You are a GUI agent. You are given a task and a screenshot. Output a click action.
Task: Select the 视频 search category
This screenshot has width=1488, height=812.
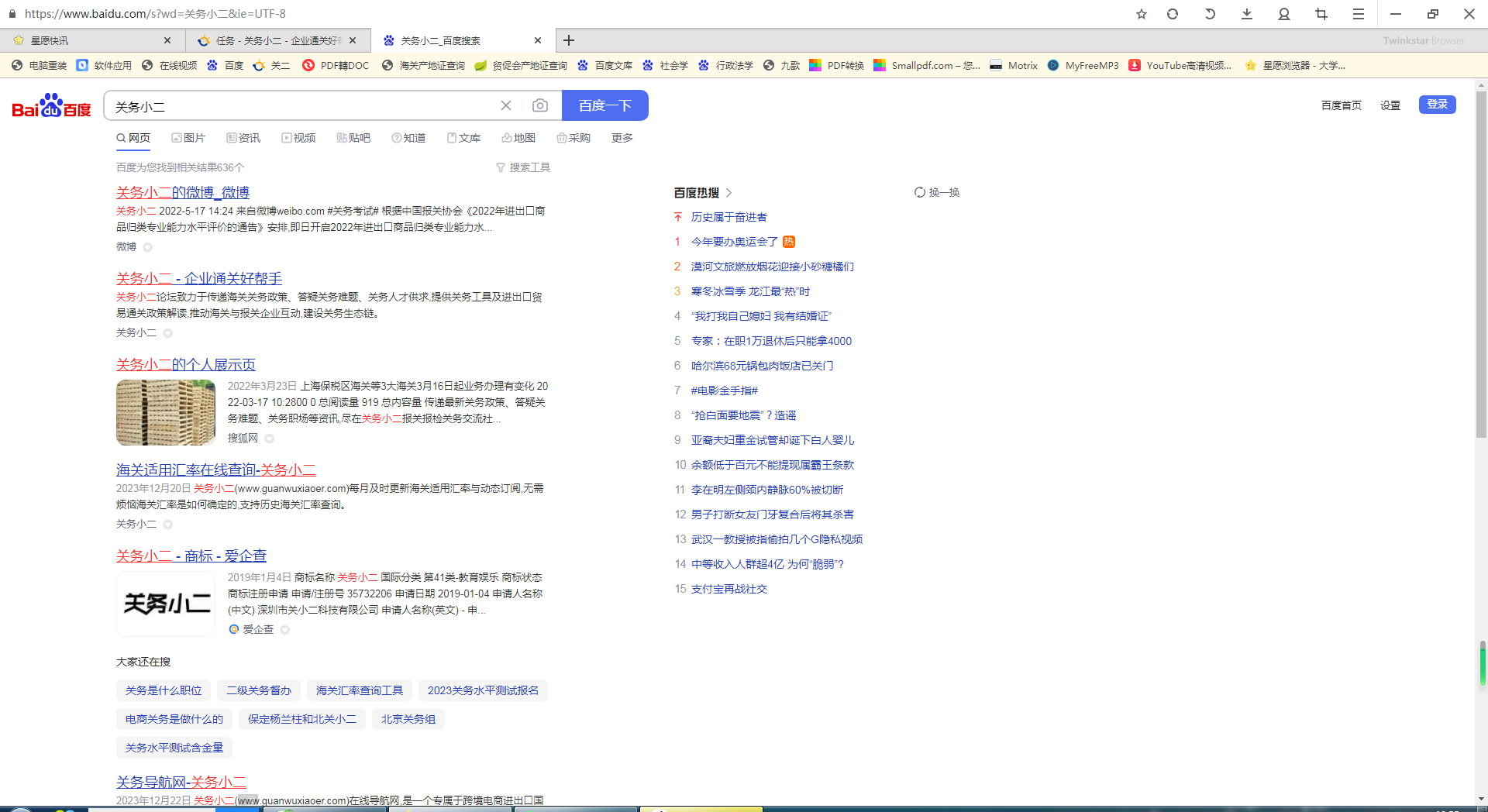(x=298, y=138)
